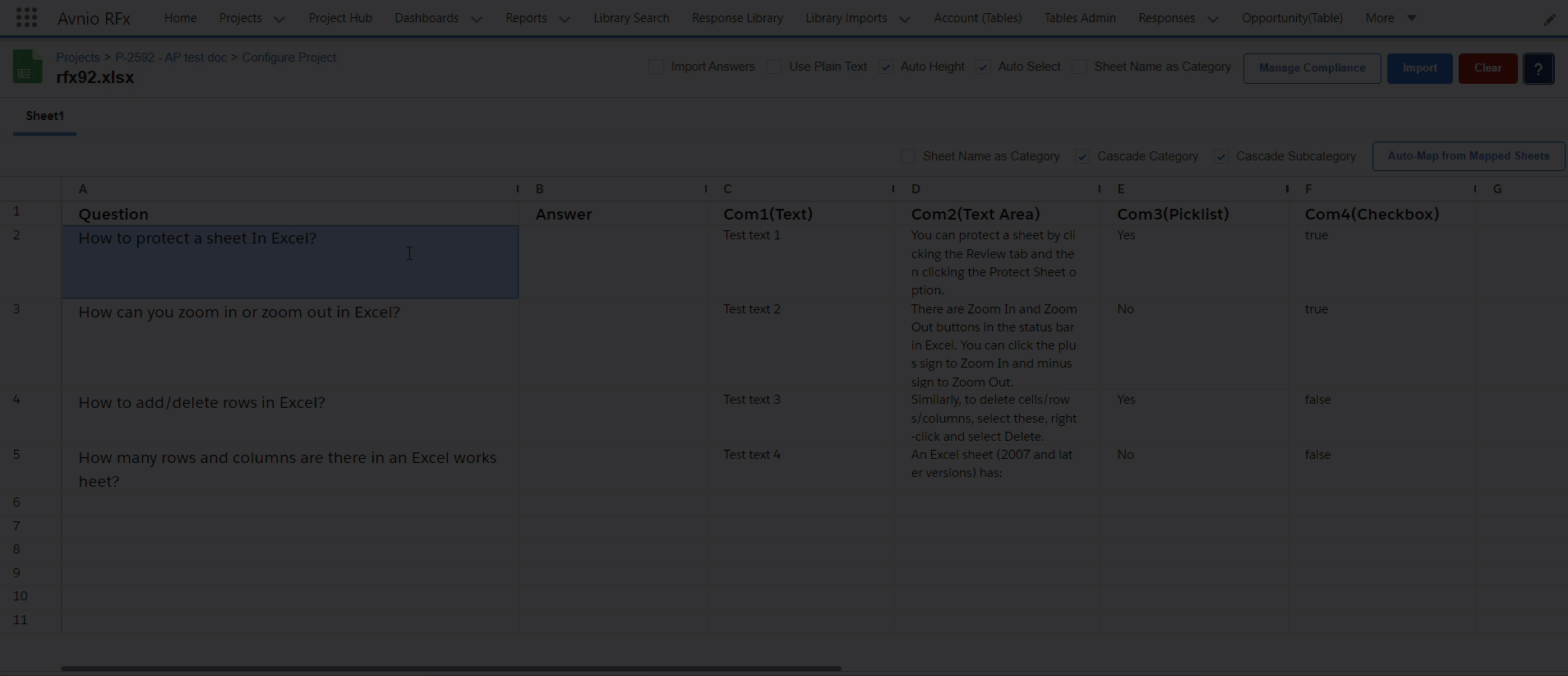Enable the Import Answers checkbox

coord(656,67)
